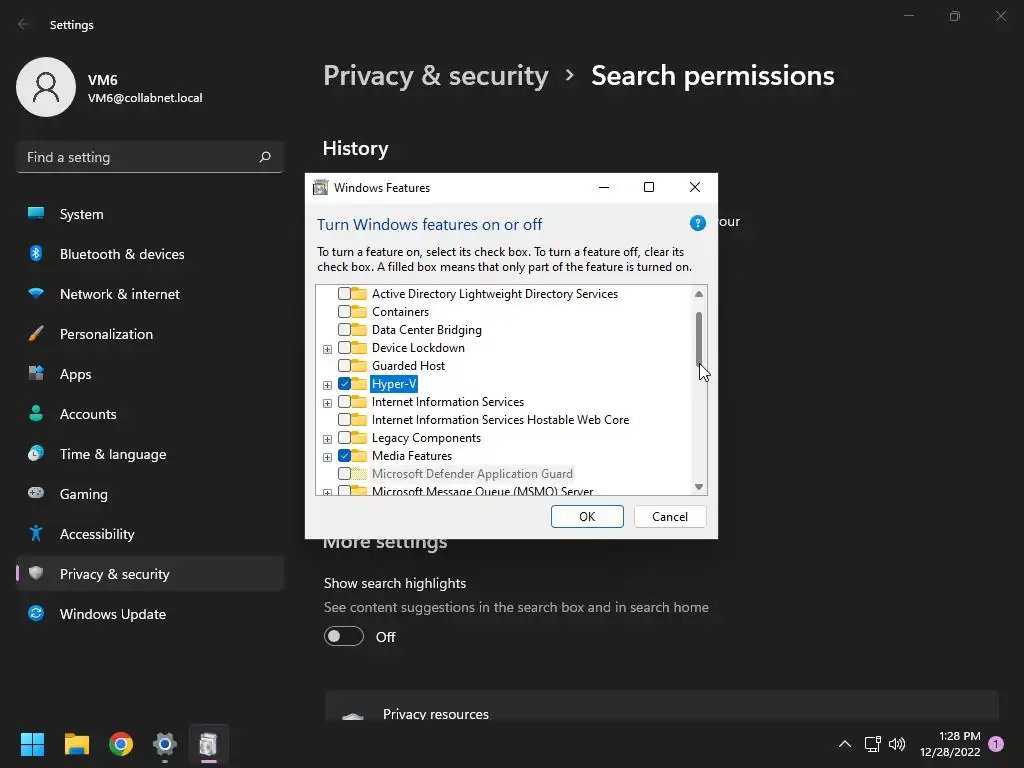Click the features list scrollbar down arrow
The width and height of the screenshot is (1024, 768).
699,487
